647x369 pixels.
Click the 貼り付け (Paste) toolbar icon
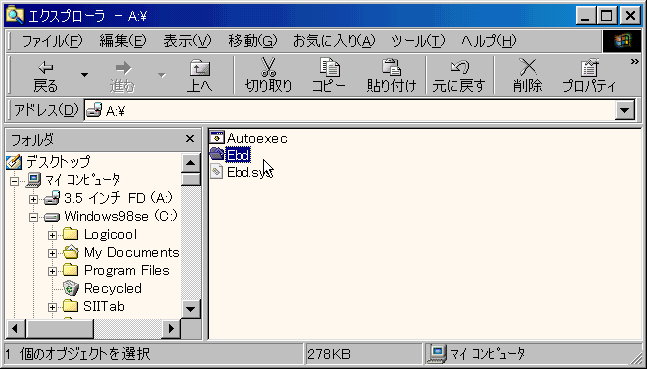click(391, 67)
